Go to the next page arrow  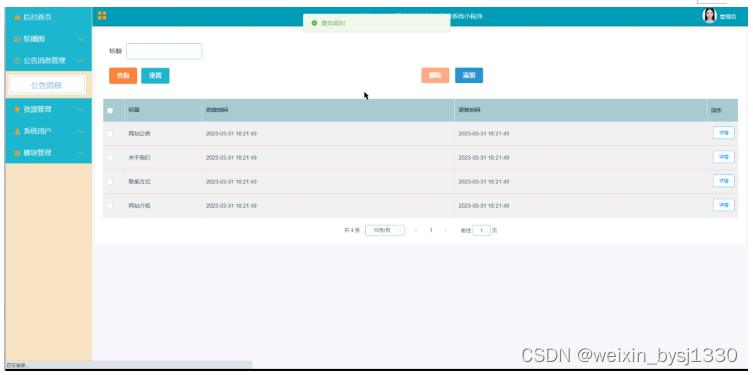(x=446, y=230)
